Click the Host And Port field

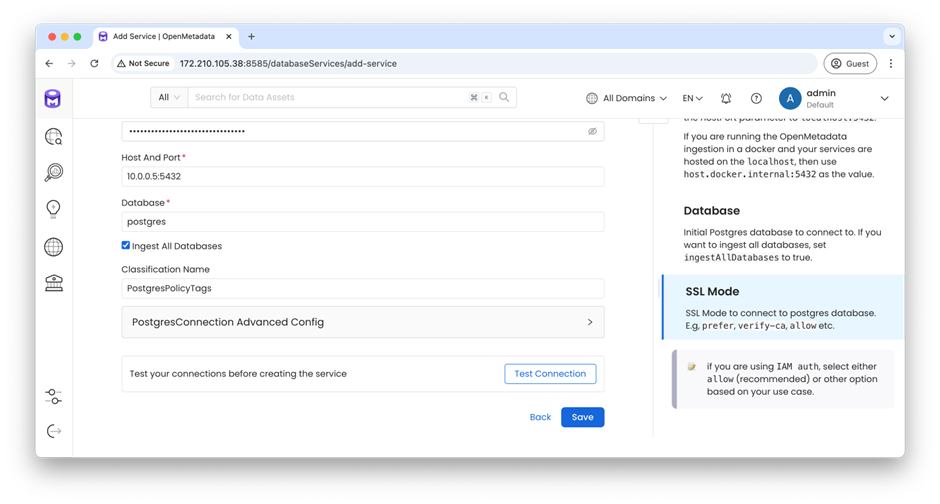click(x=363, y=177)
